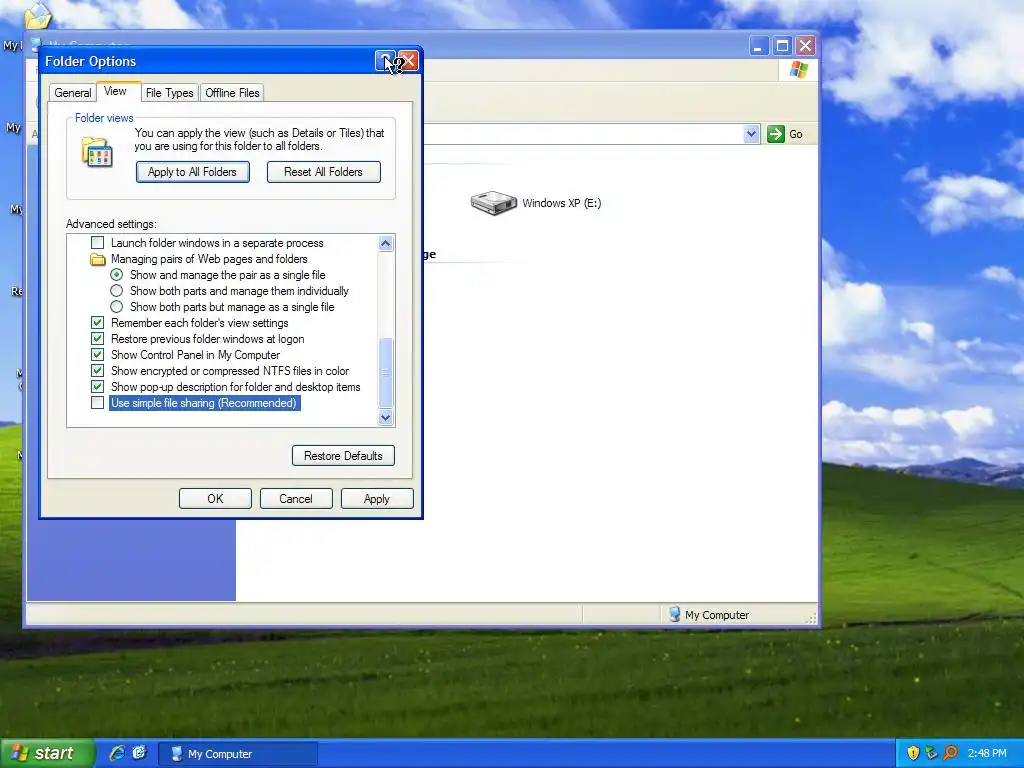Uncheck Show encrypted or compressed NTFS files in color
This screenshot has width=1024, height=768.
97,371
